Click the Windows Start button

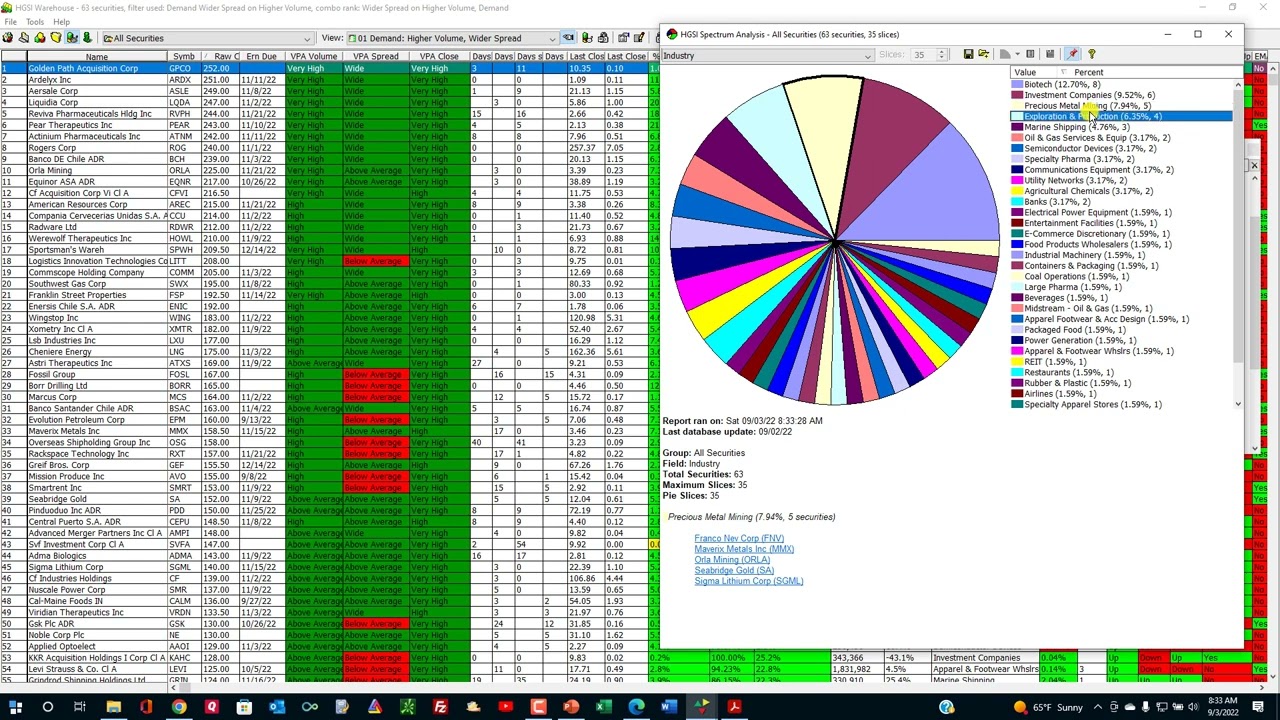tap(14, 707)
